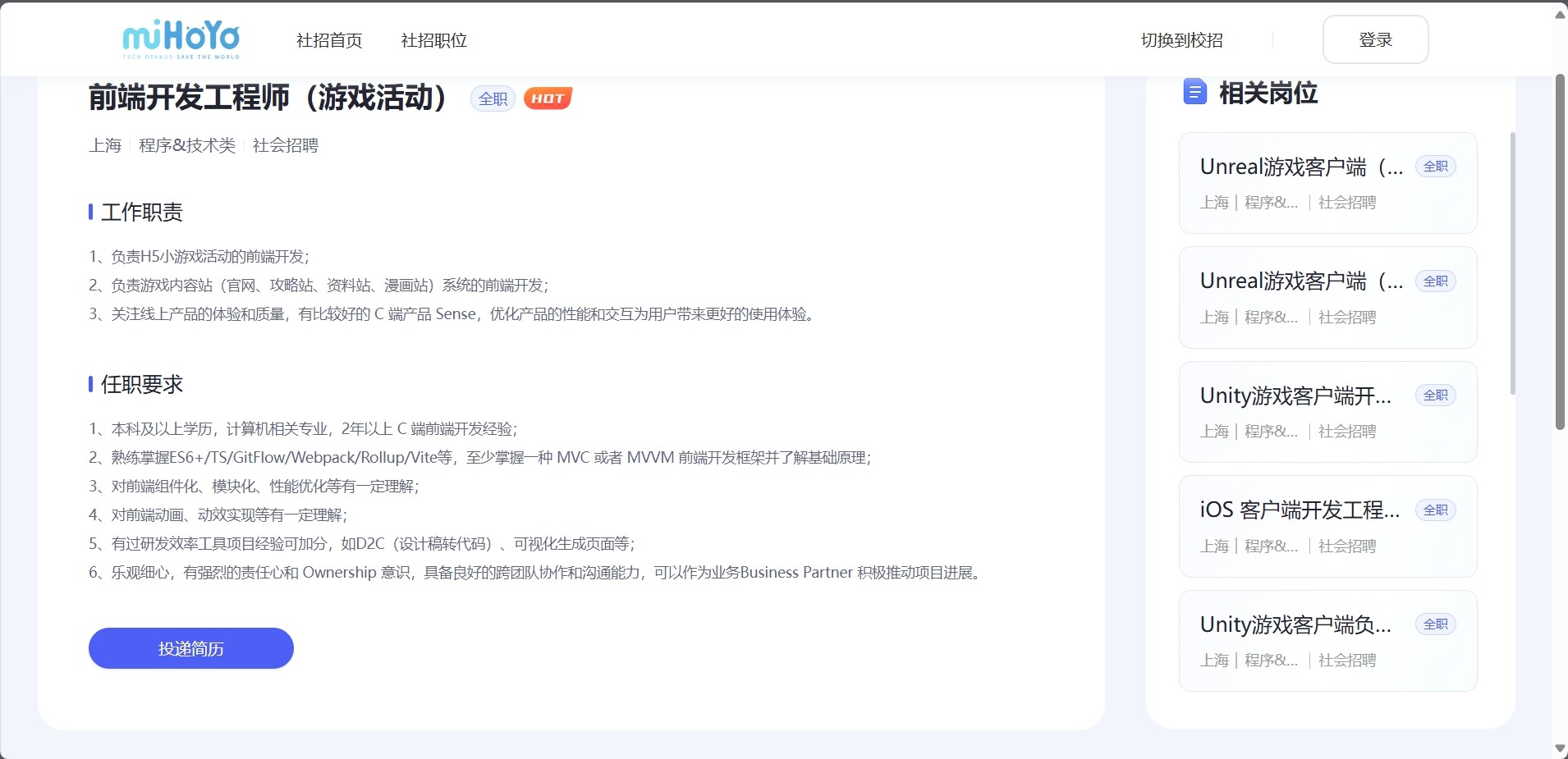Go to the 社招首页 nav item

329,40
